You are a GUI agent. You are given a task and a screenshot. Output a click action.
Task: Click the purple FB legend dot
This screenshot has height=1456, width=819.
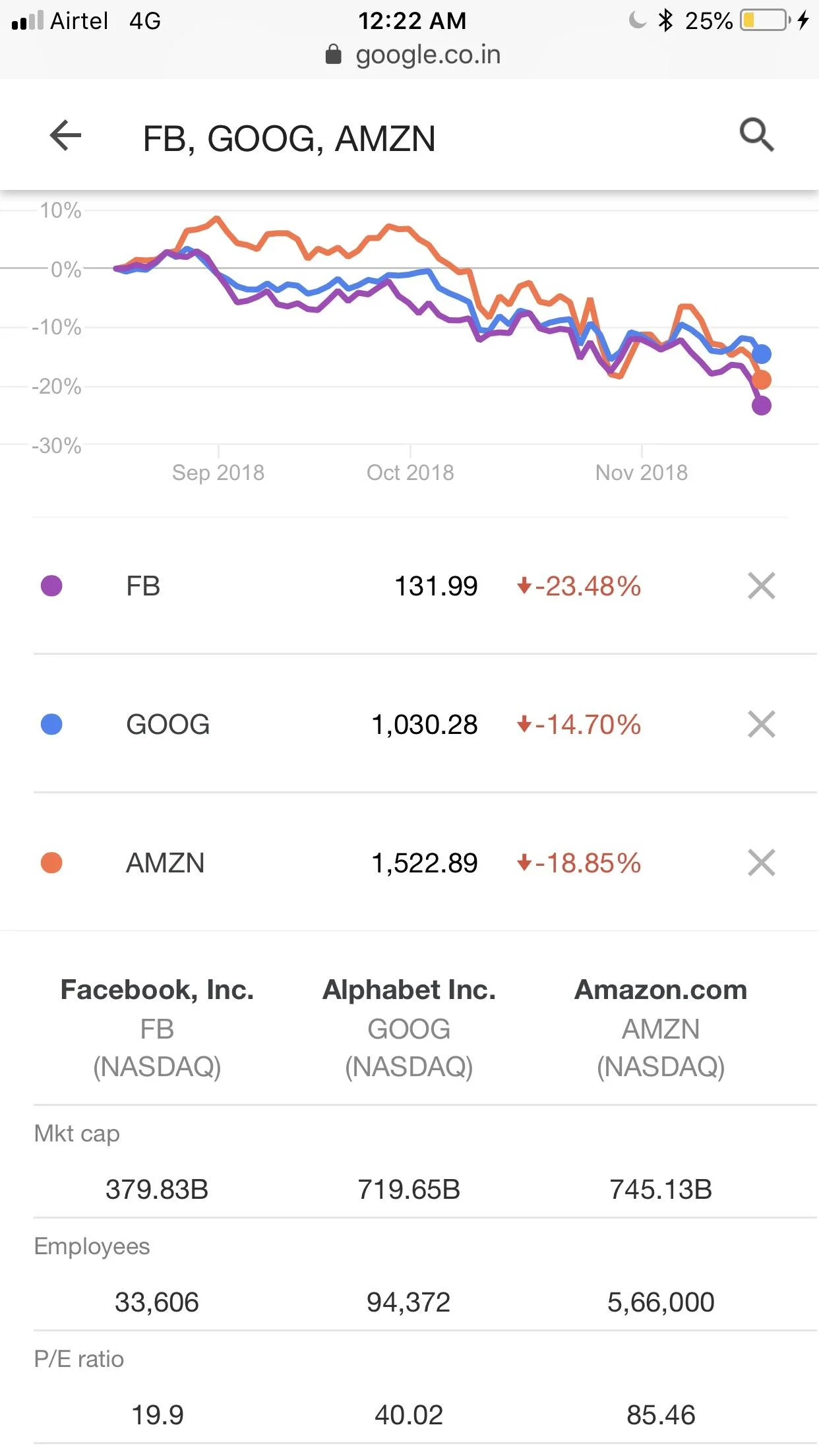[51, 586]
